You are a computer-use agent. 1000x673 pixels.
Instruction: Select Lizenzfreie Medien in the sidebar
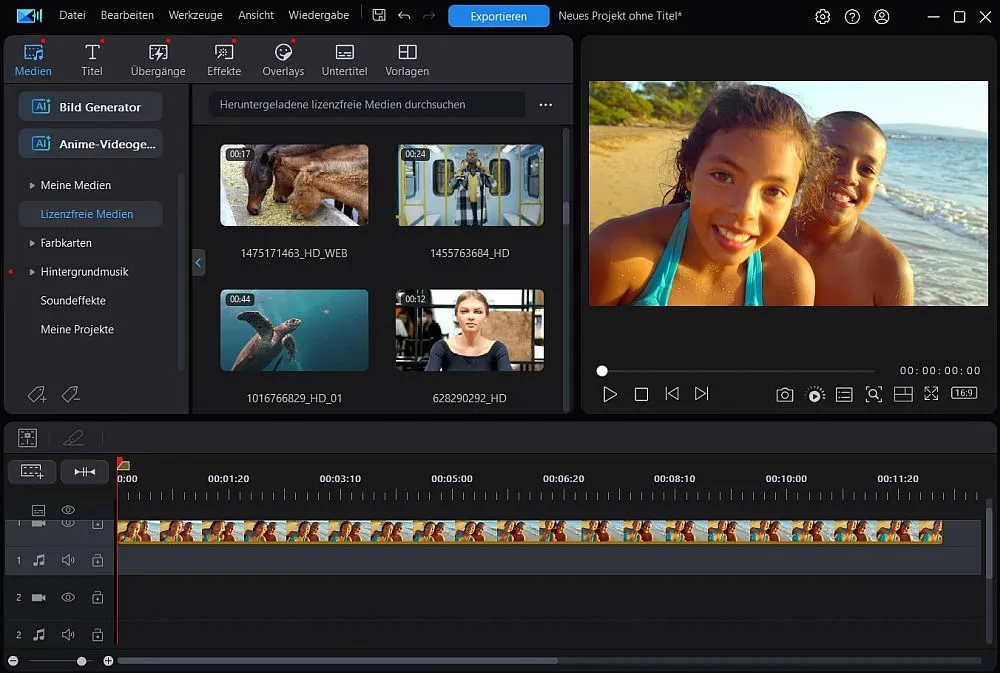coord(89,214)
